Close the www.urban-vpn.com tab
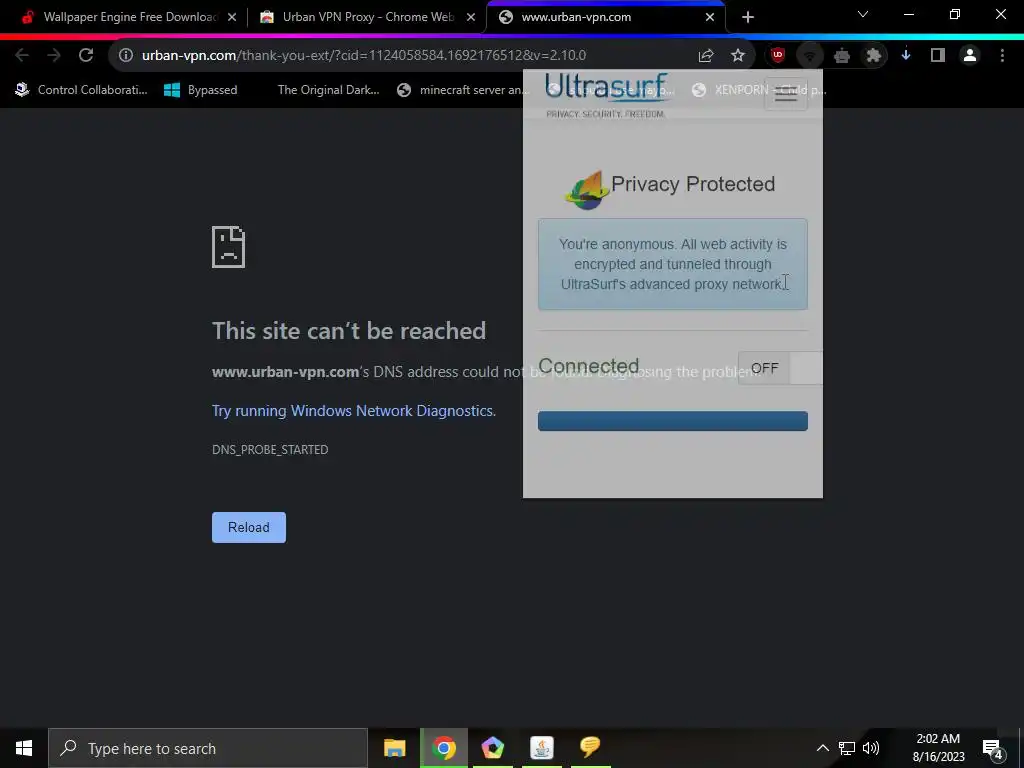The width and height of the screenshot is (1024, 768). pos(710,17)
